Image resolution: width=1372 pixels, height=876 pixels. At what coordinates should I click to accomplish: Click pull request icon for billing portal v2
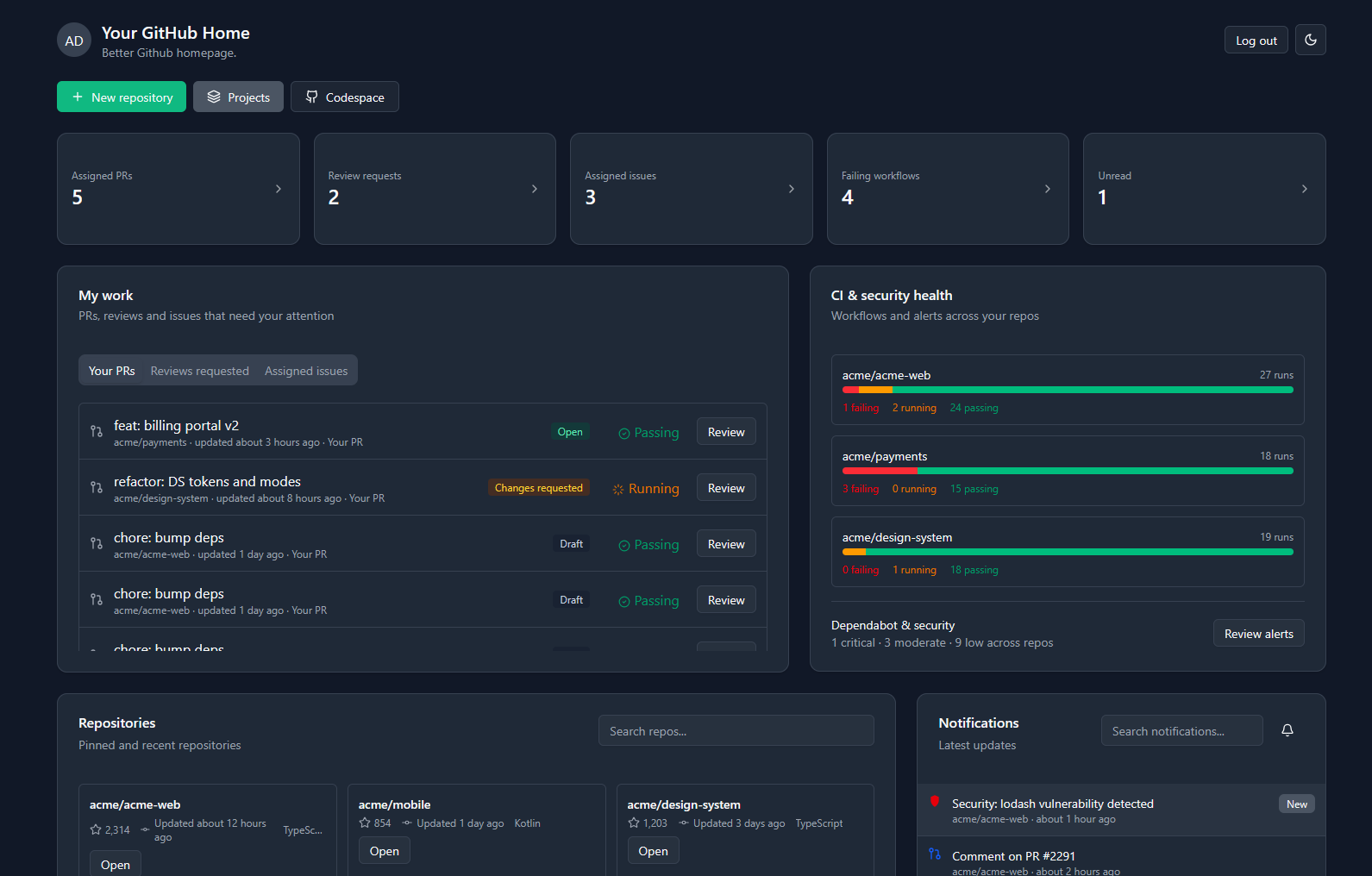pyautogui.click(x=97, y=431)
